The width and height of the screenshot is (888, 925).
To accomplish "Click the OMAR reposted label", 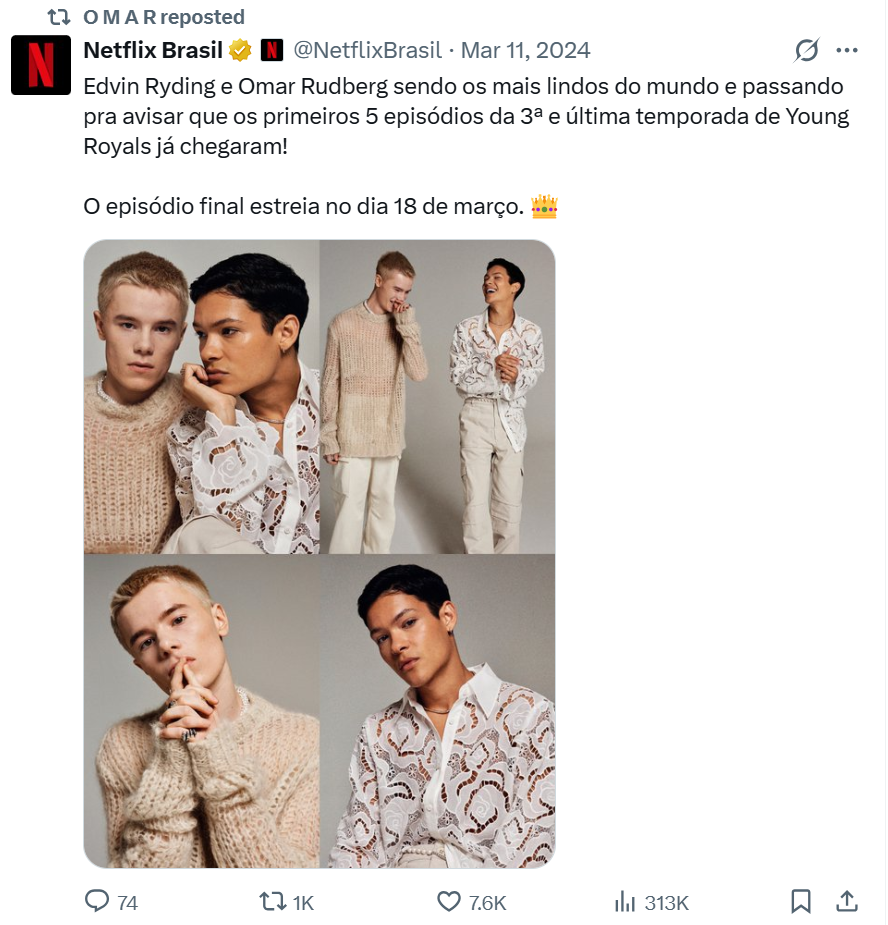I will pyautogui.click(x=163, y=17).
